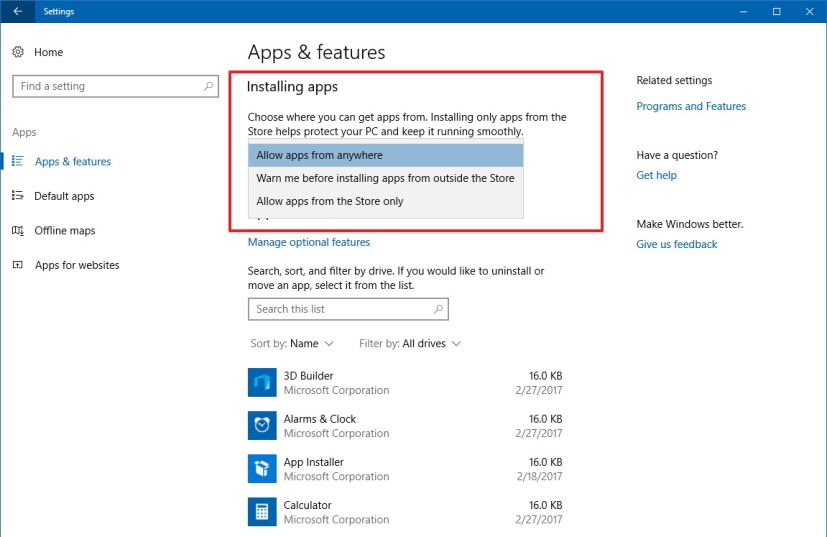Choose Allow apps from the Store only

coord(386,201)
